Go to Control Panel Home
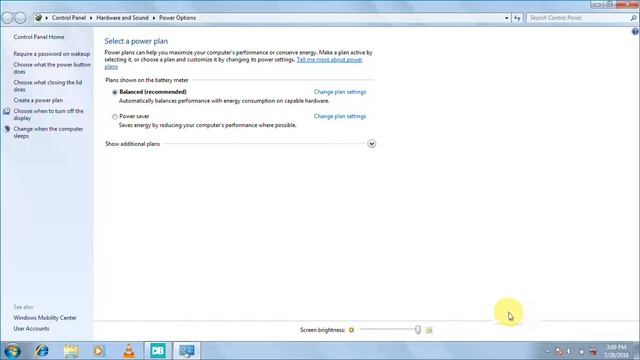The width and height of the screenshot is (640, 360). pos(39,37)
